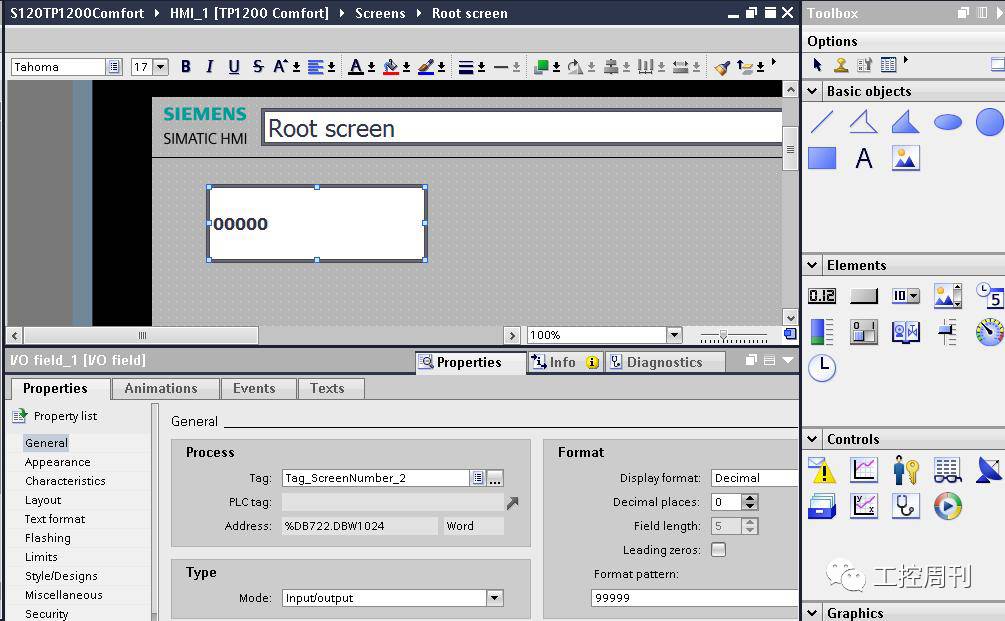
Task: Choose the Gauge element in toolbox
Action: pos(989,332)
